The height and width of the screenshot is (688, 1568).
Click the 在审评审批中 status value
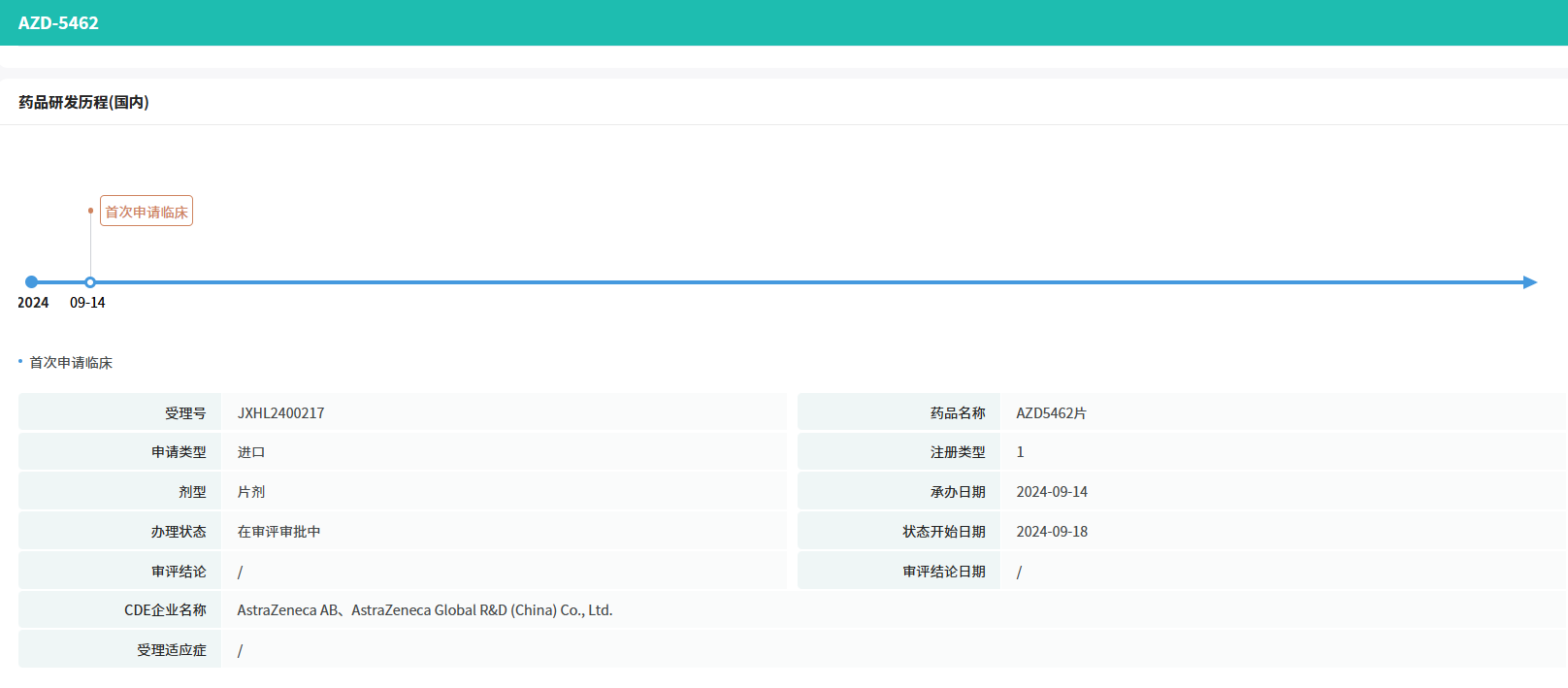point(278,532)
